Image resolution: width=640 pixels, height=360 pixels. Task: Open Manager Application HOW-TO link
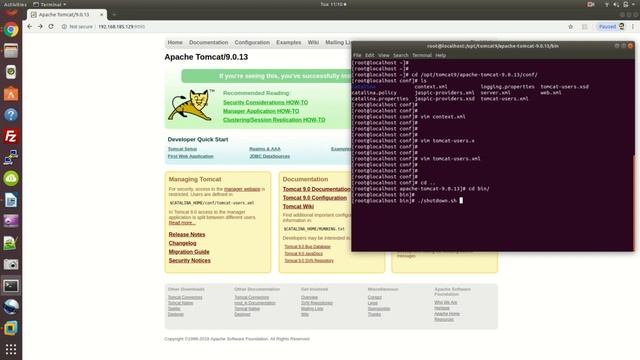261,111
